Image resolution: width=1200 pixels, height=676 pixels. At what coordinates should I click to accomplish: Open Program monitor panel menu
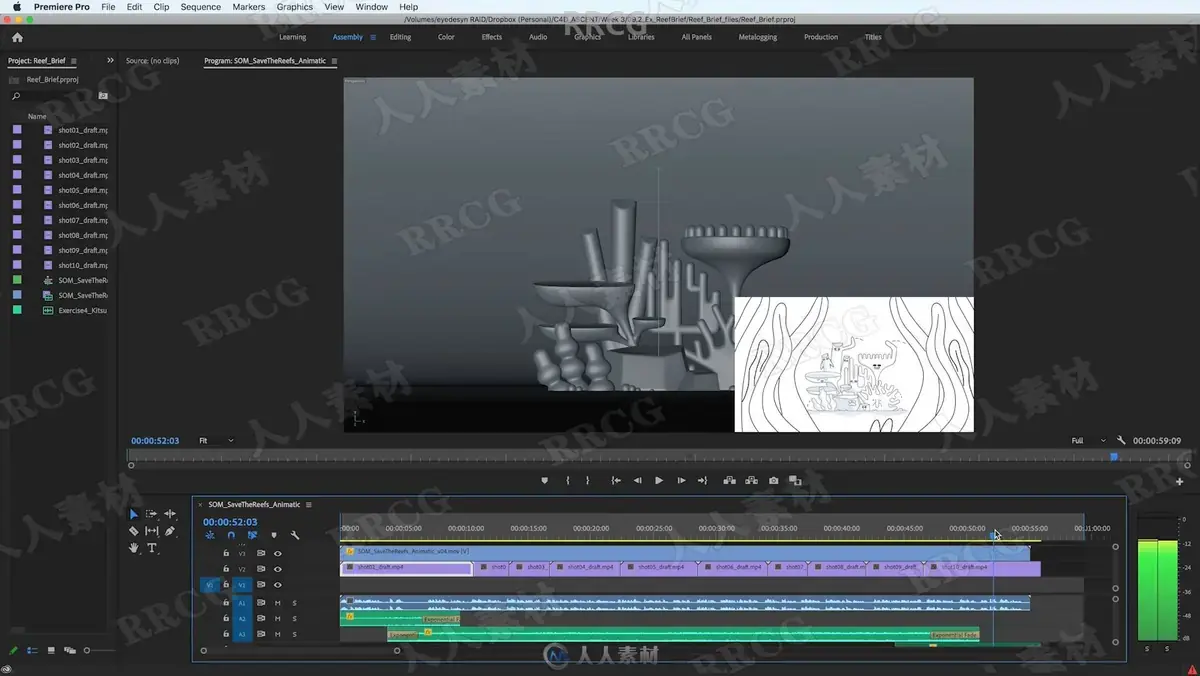click(335, 61)
